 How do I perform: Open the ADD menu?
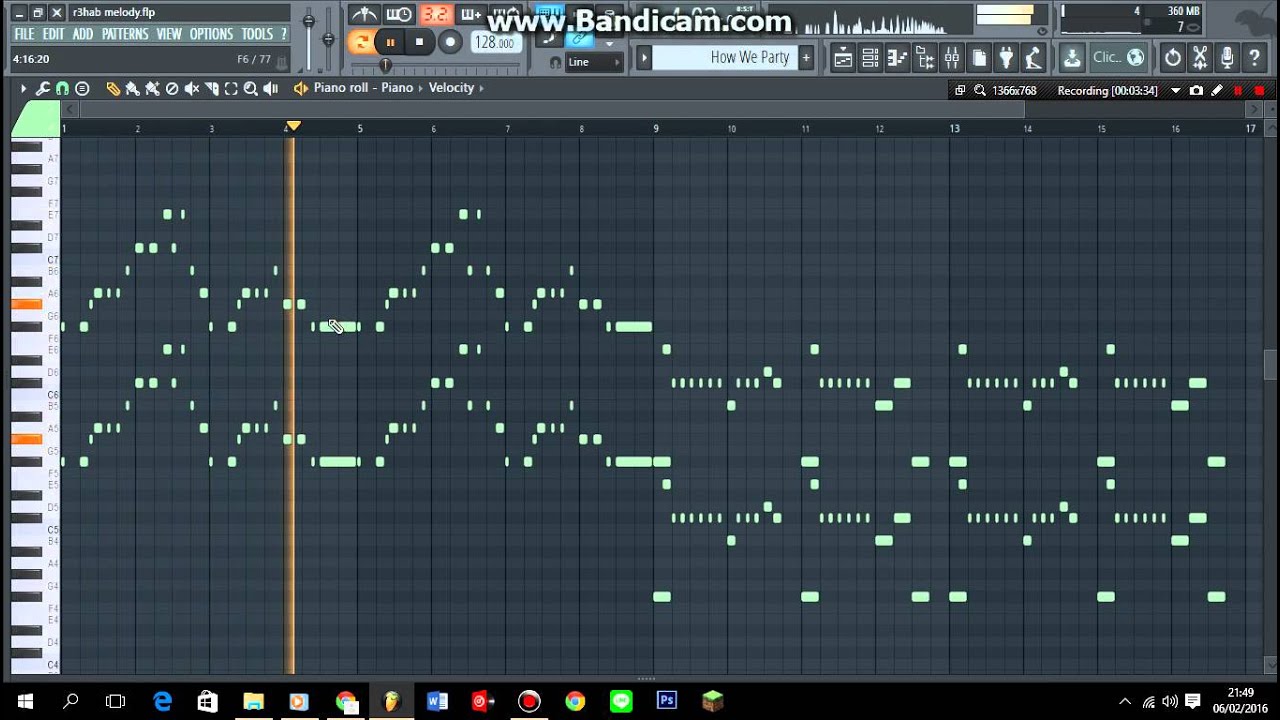point(83,34)
